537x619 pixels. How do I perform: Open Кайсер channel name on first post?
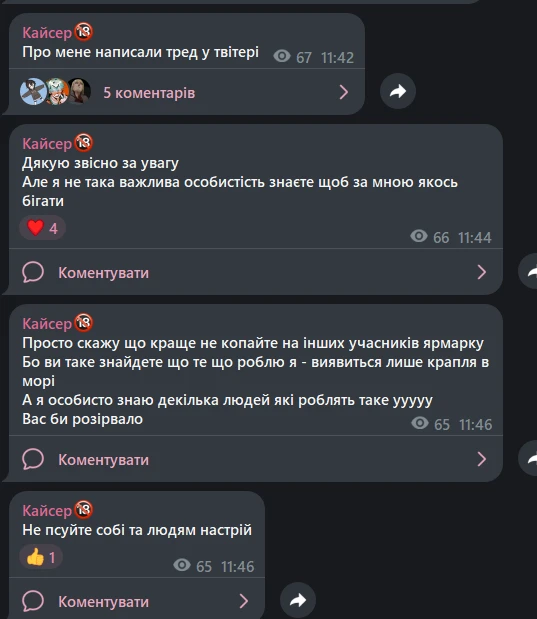point(47,33)
